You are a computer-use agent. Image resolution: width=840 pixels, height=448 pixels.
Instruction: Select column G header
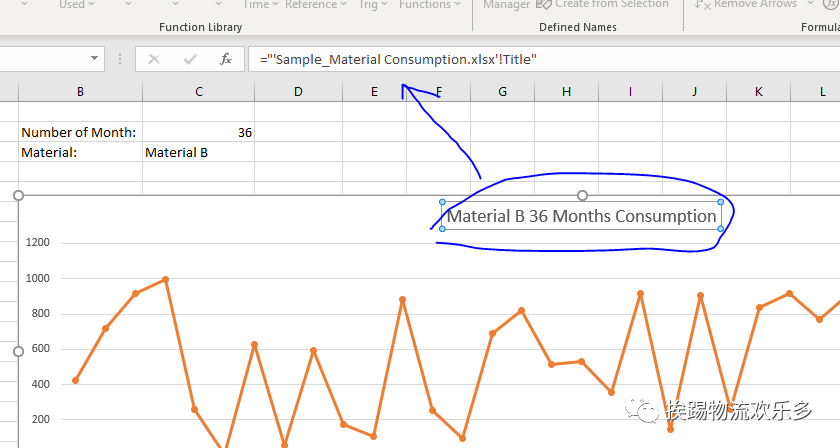[x=502, y=92]
